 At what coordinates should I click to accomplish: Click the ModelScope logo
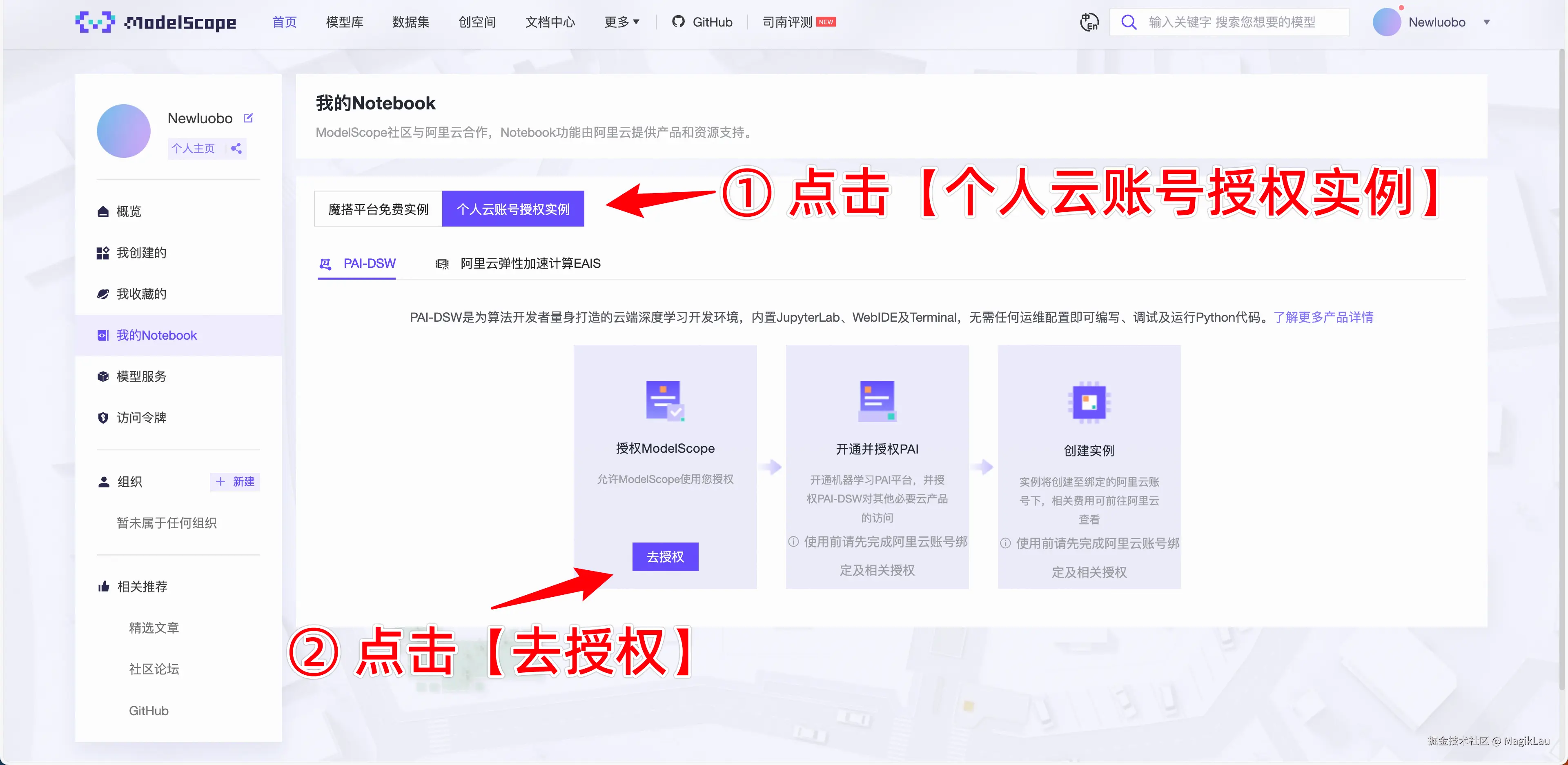pyautogui.click(x=156, y=22)
